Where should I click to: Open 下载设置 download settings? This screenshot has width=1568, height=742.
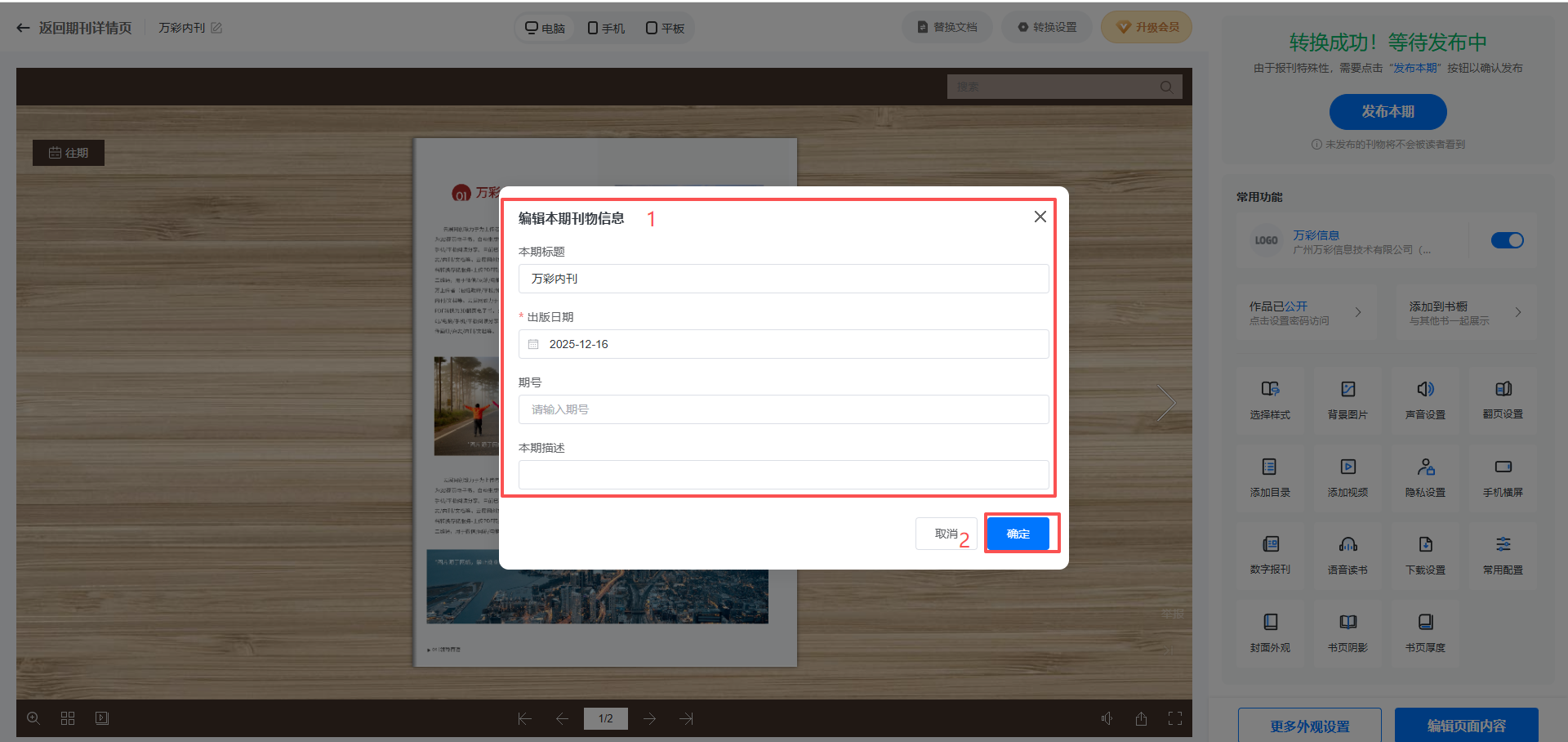click(1425, 545)
